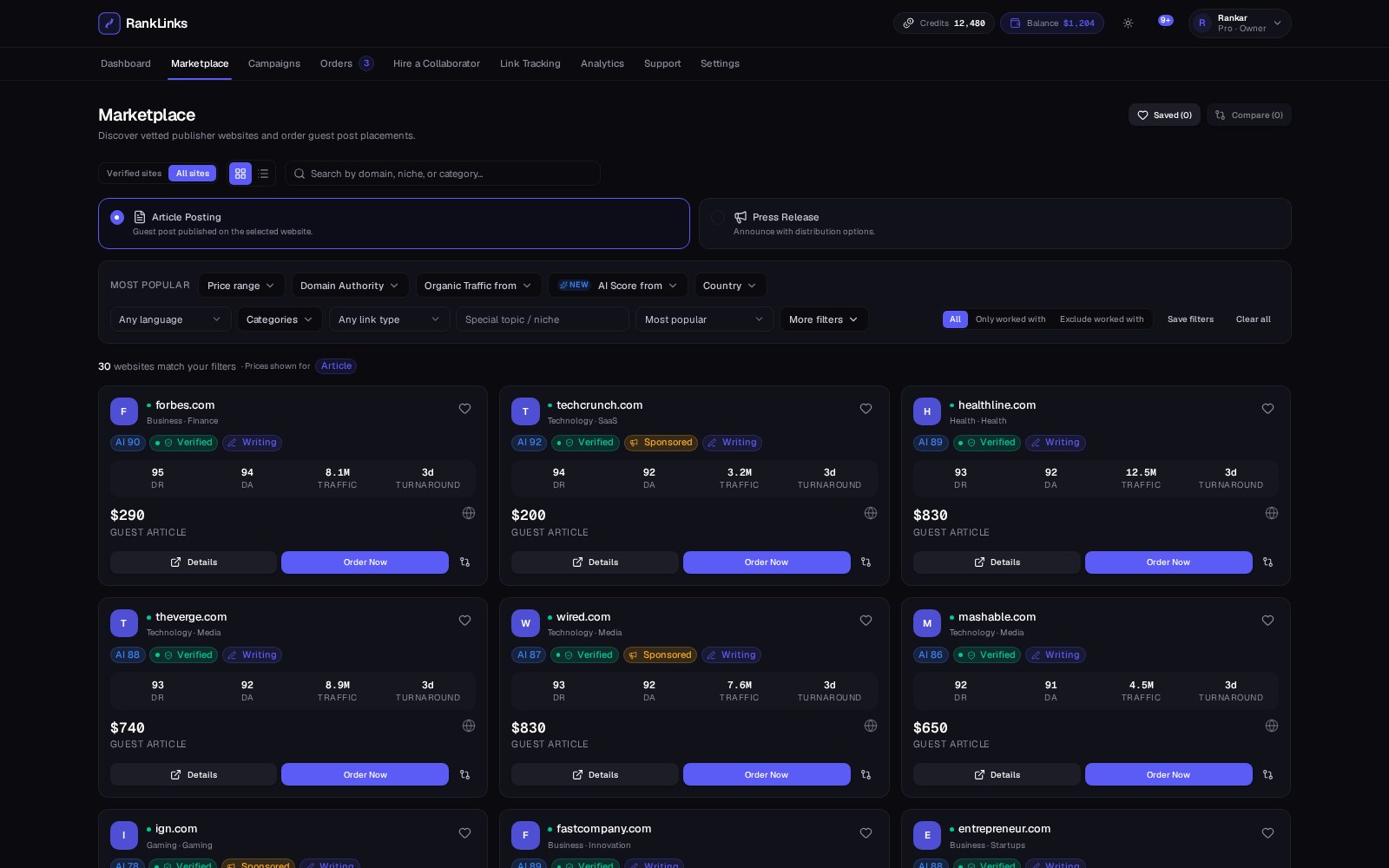Open the Price range dropdown
1389x868 pixels.
(x=241, y=286)
